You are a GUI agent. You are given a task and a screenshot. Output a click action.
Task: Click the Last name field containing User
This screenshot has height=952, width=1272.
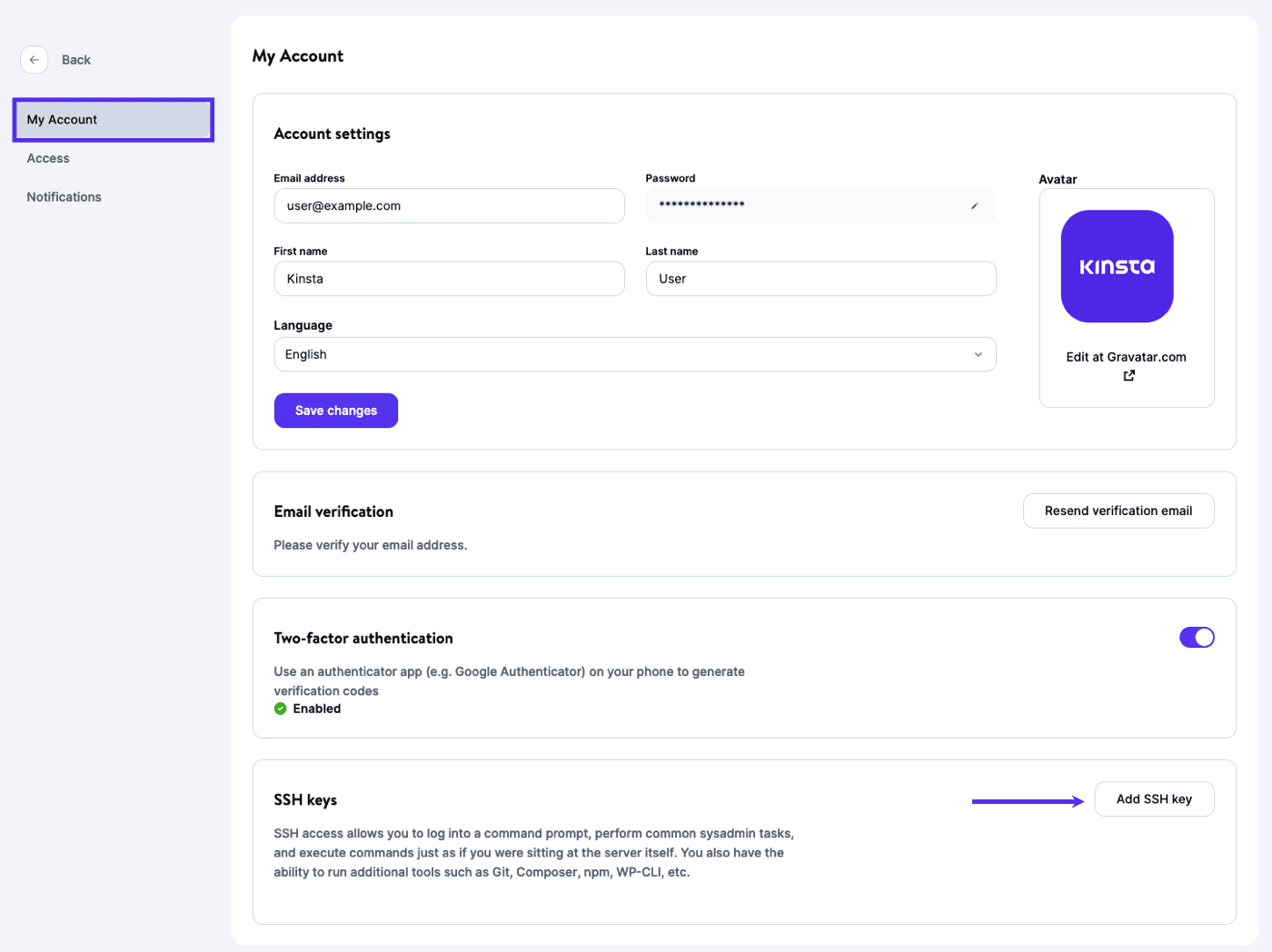820,278
